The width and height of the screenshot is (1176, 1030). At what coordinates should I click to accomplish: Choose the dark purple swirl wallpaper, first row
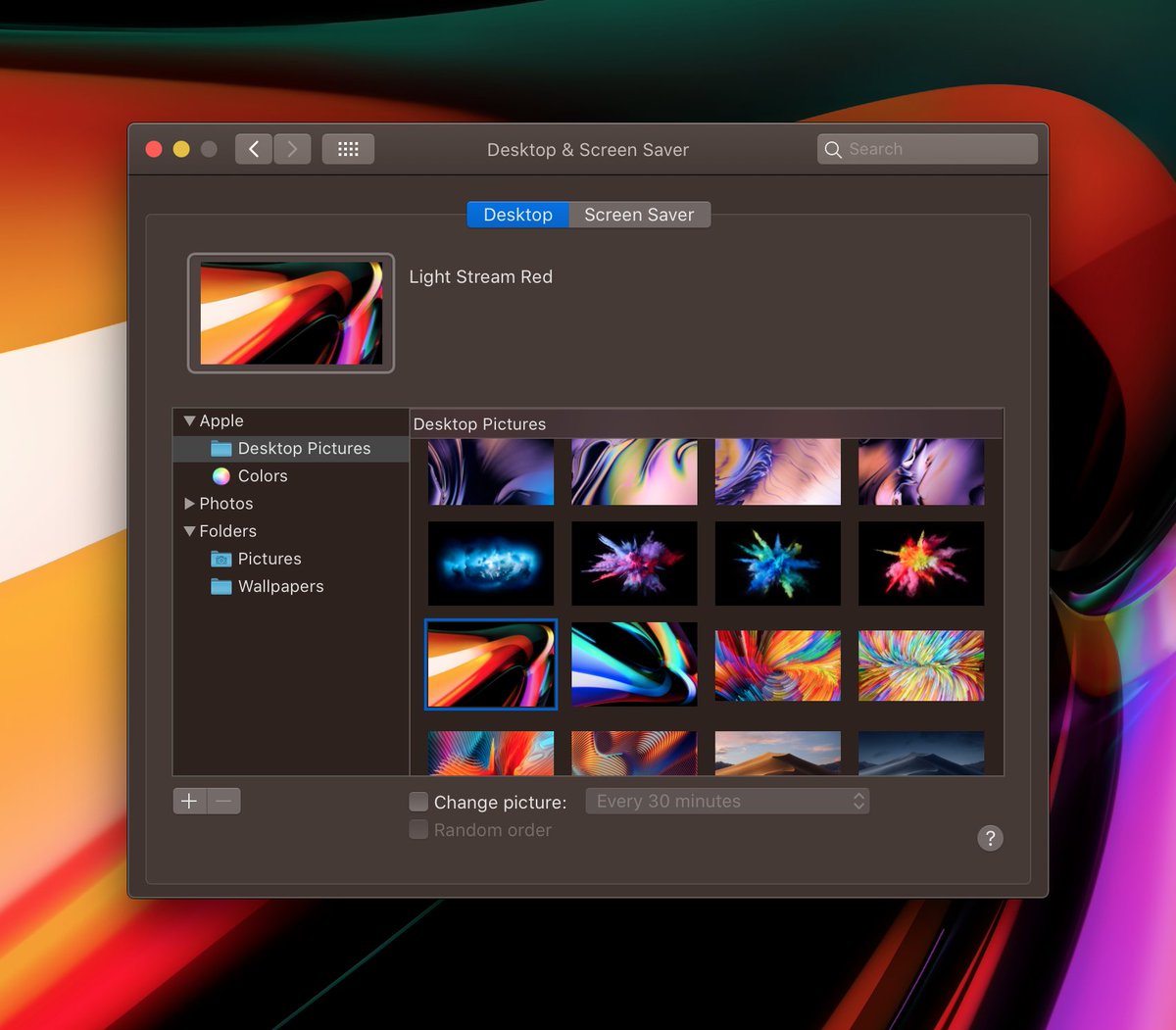click(x=491, y=471)
